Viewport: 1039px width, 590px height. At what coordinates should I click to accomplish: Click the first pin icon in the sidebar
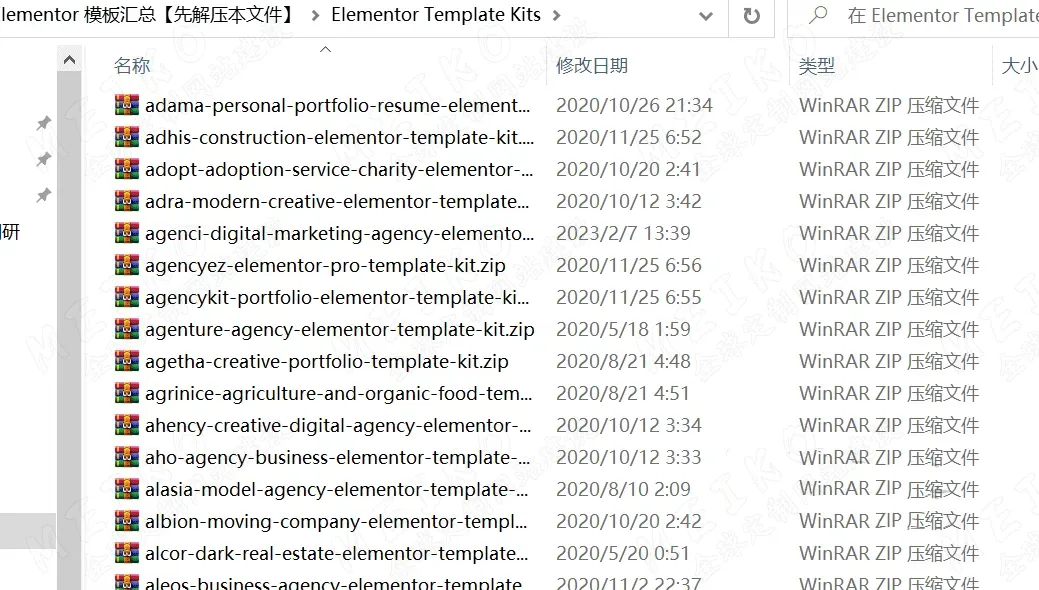tap(43, 123)
